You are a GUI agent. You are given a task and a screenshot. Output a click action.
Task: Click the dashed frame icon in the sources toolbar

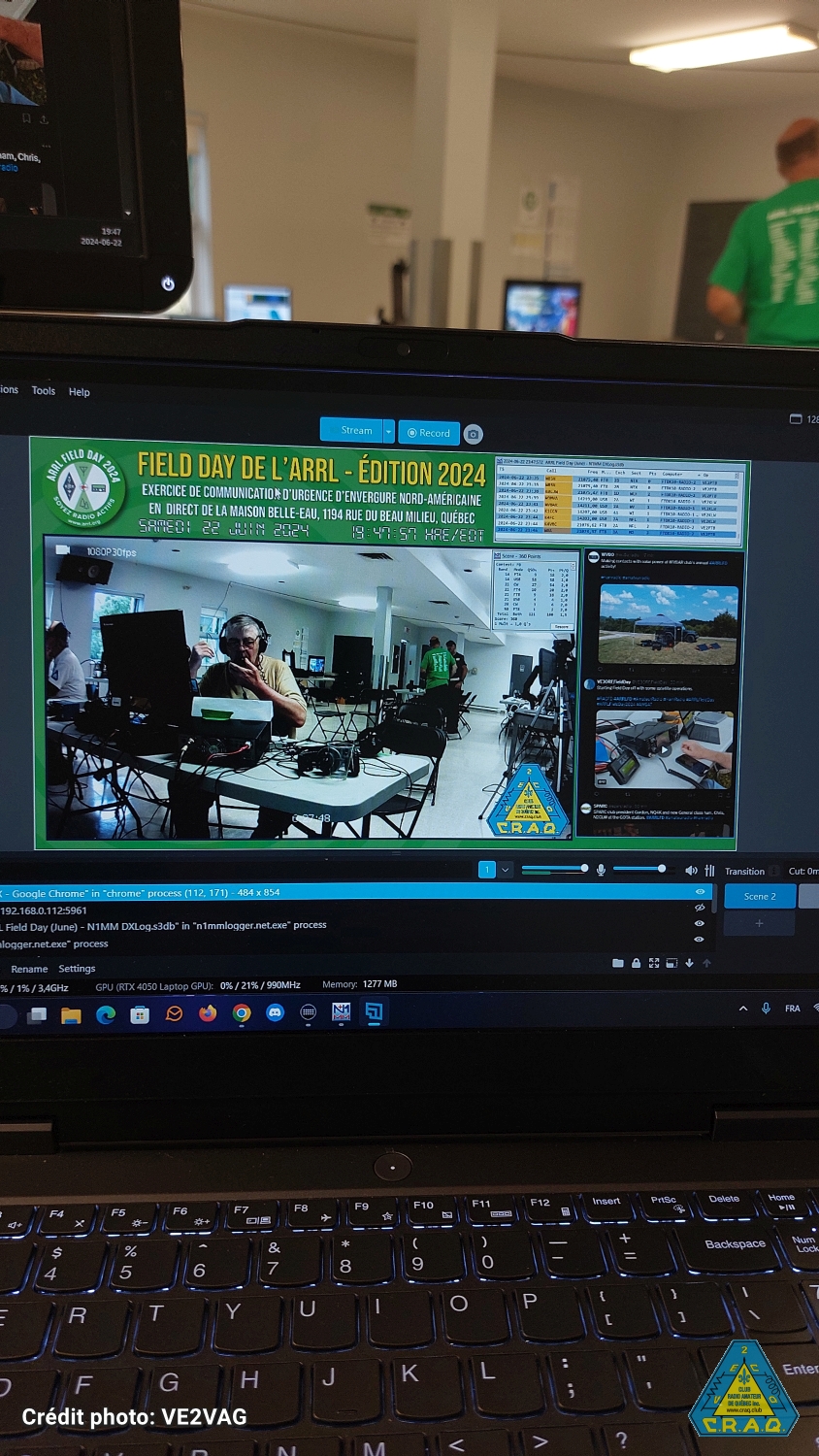tap(671, 963)
